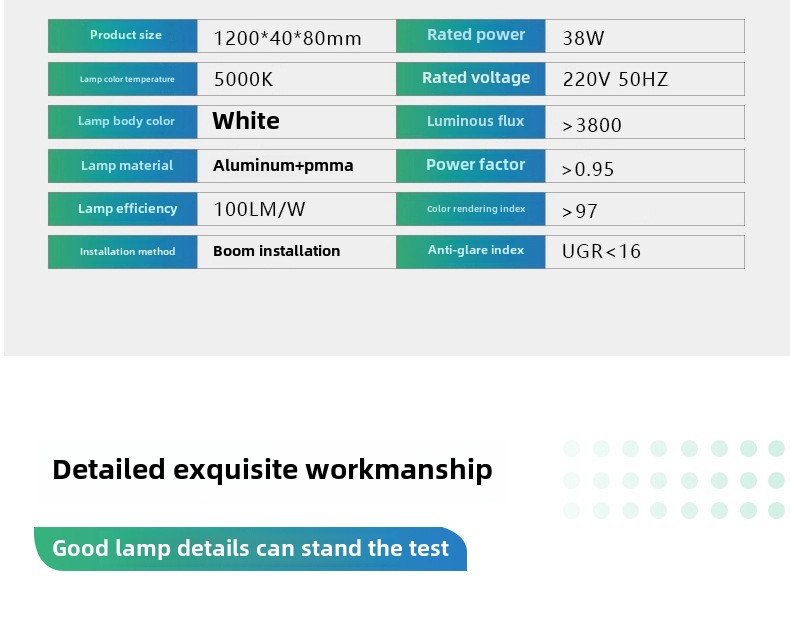Click the '1200*40*80mm' value
This screenshot has height=636, width=790.
[288, 38]
